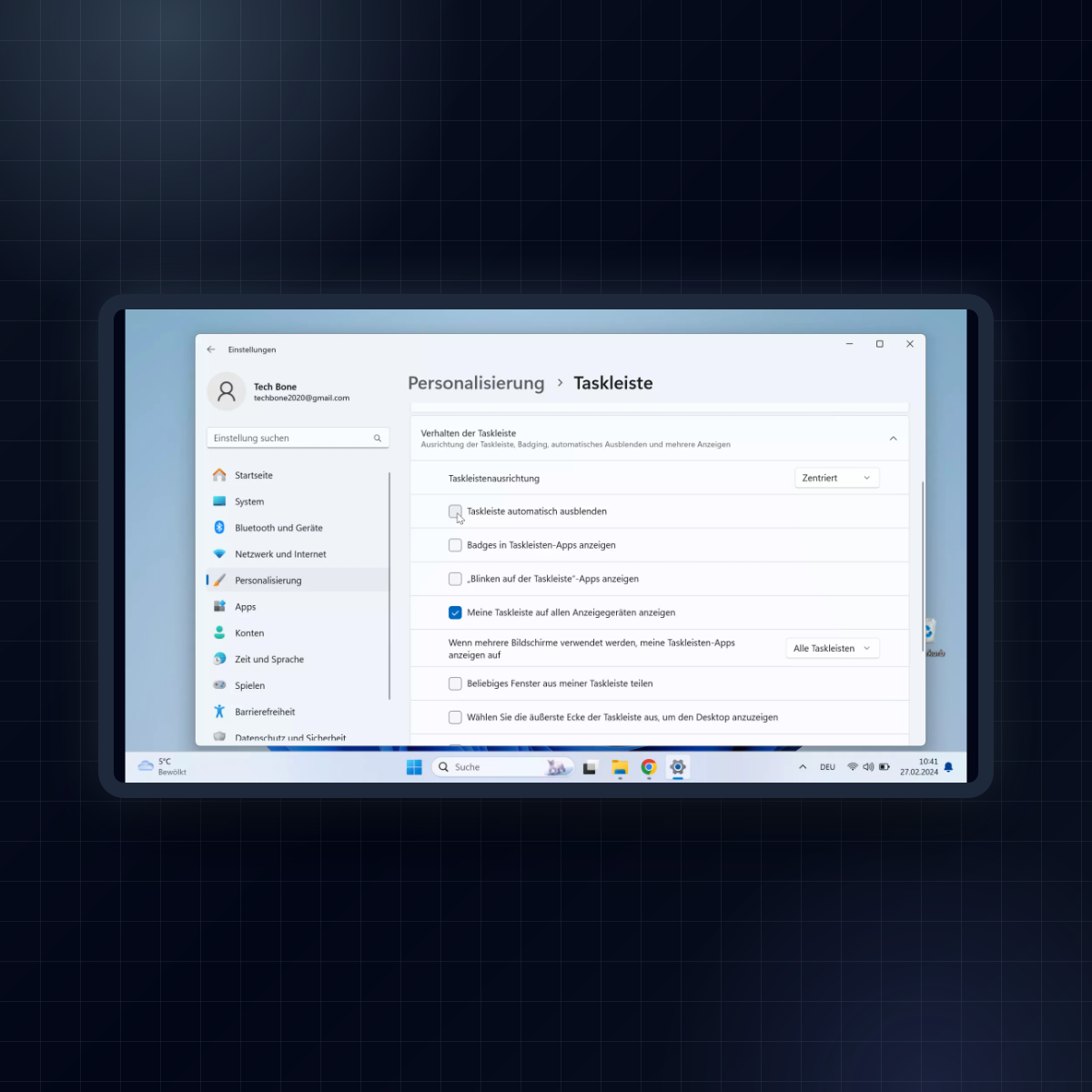The image size is (1092, 1092).
Task: Open the Taskleistenausrichtung Zentriert dropdown
Action: (837, 478)
